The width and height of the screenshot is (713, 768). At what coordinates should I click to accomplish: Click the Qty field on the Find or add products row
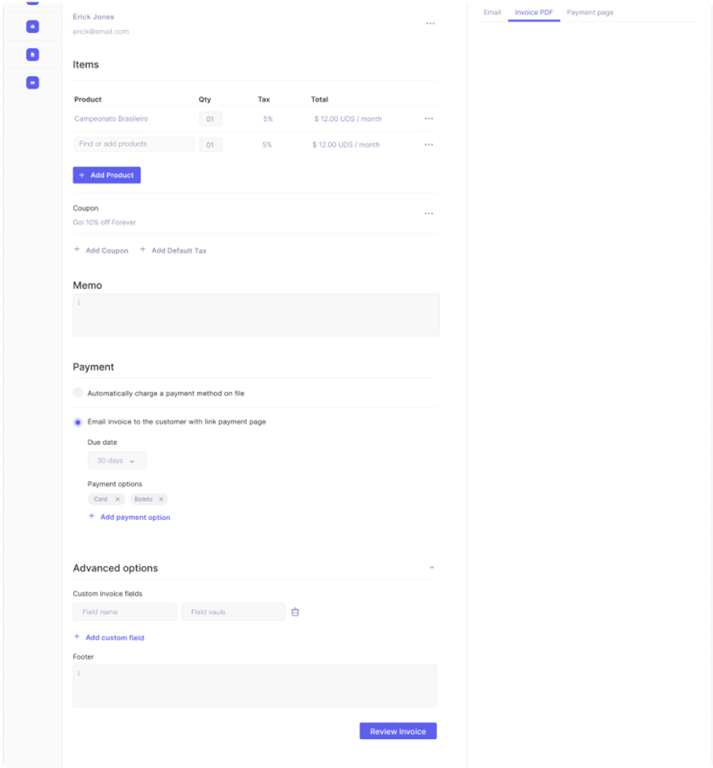210,144
